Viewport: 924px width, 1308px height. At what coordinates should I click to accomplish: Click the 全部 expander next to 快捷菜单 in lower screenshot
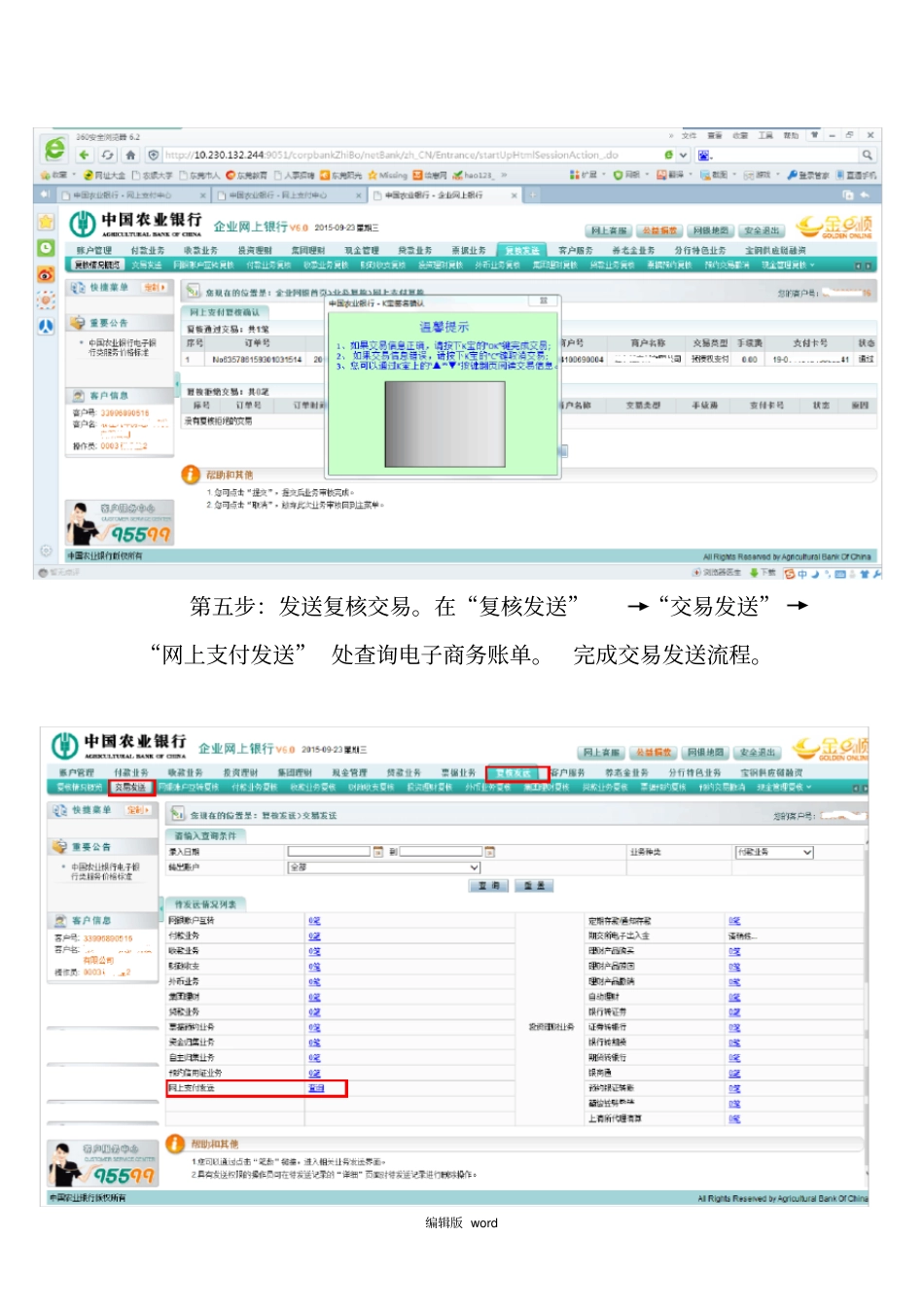pos(137,810)
